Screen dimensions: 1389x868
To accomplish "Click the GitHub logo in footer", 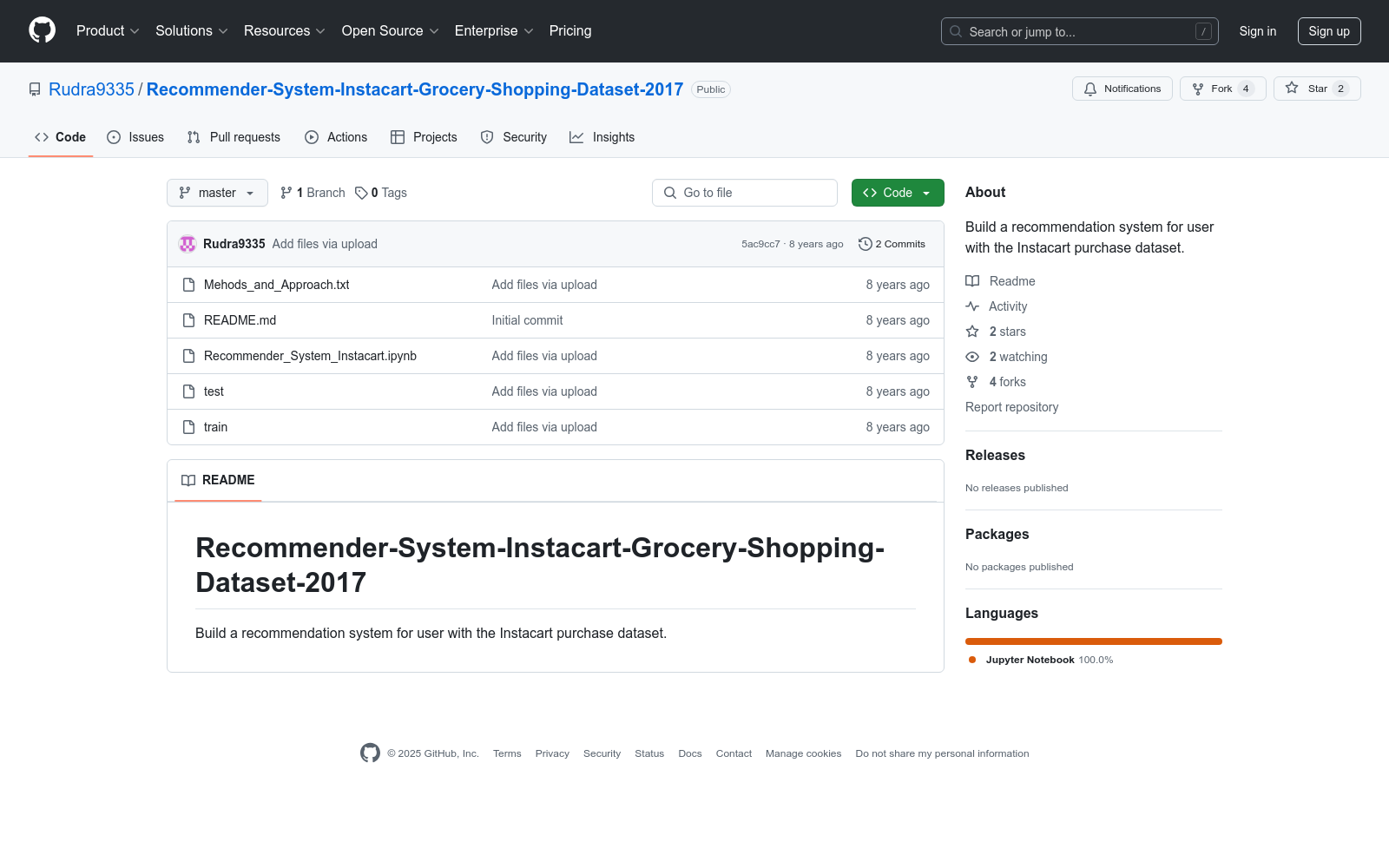I will (x=370, y=753).
